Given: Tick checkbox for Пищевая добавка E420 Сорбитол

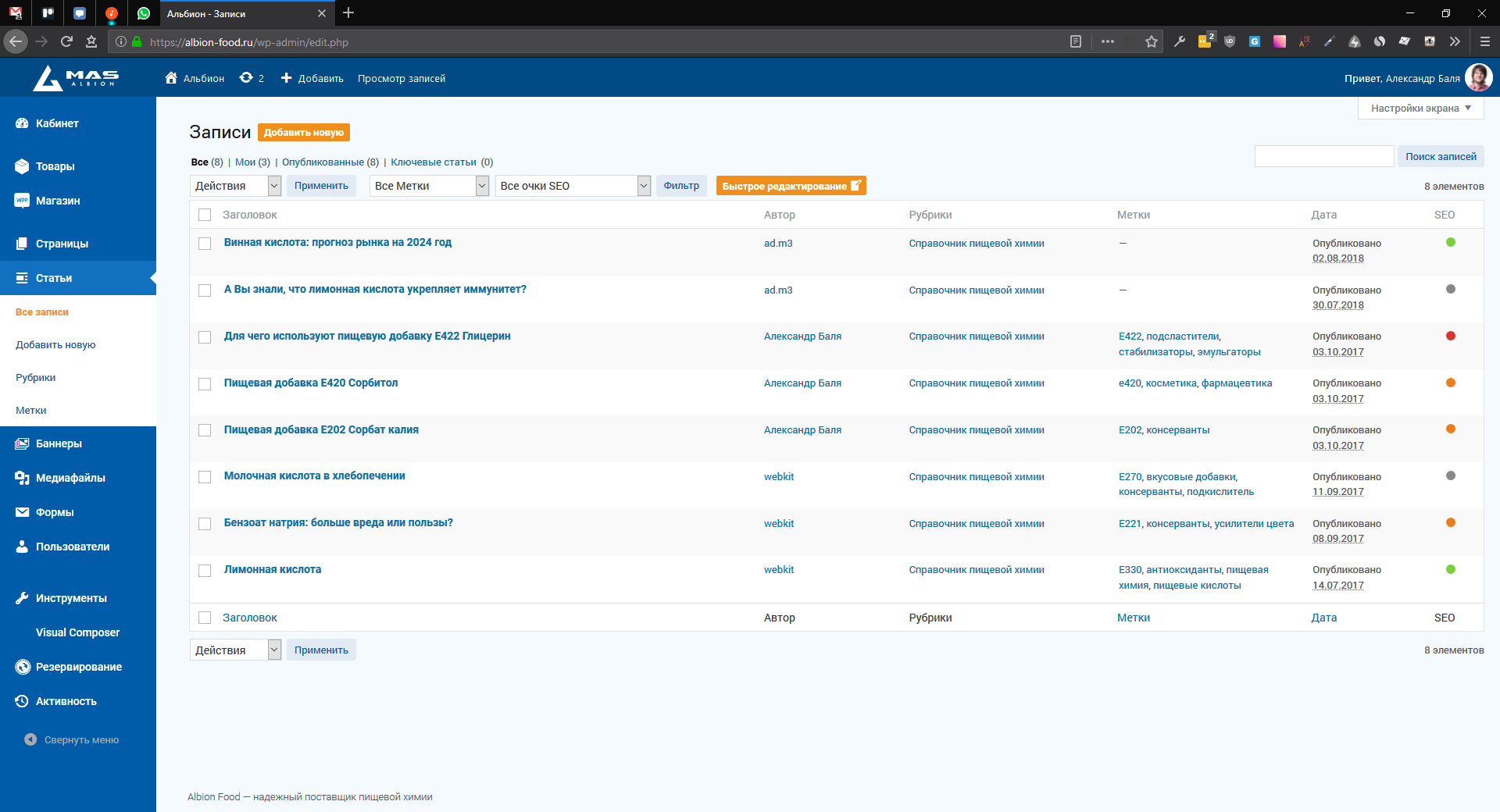Looking at the screenshot, I should pyautogui.click(x=205, y=384).
